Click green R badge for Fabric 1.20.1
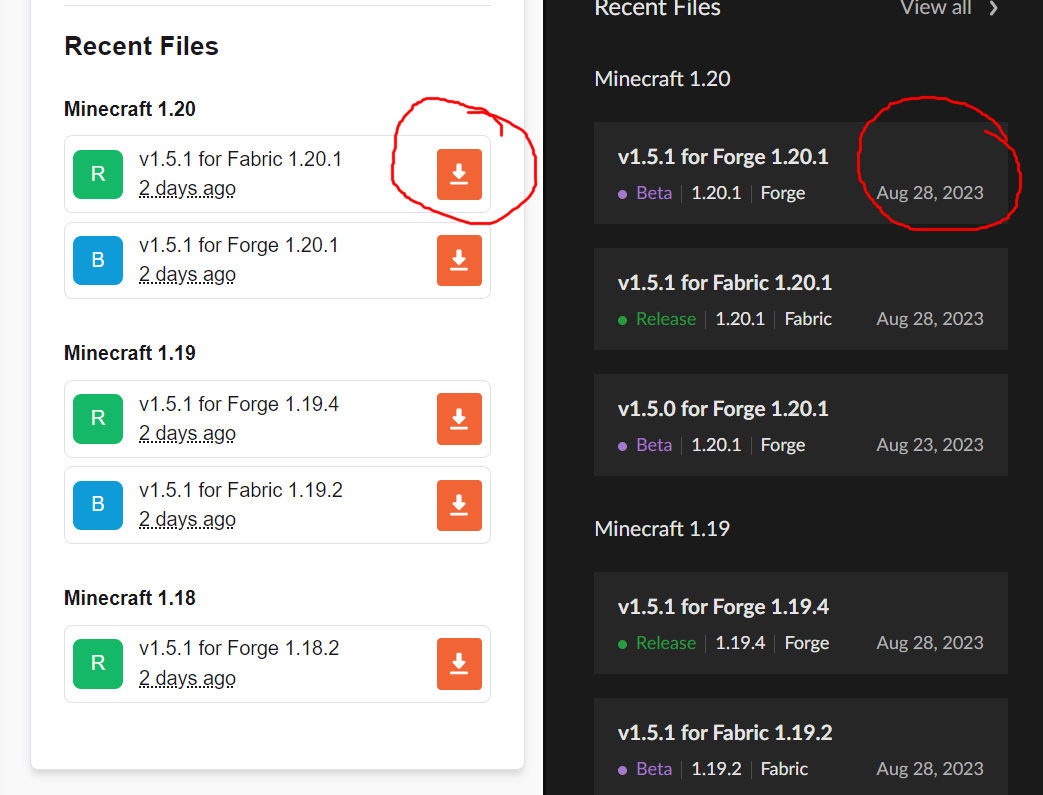This screenshot has width=1043, height=795. tap(98, 174)
